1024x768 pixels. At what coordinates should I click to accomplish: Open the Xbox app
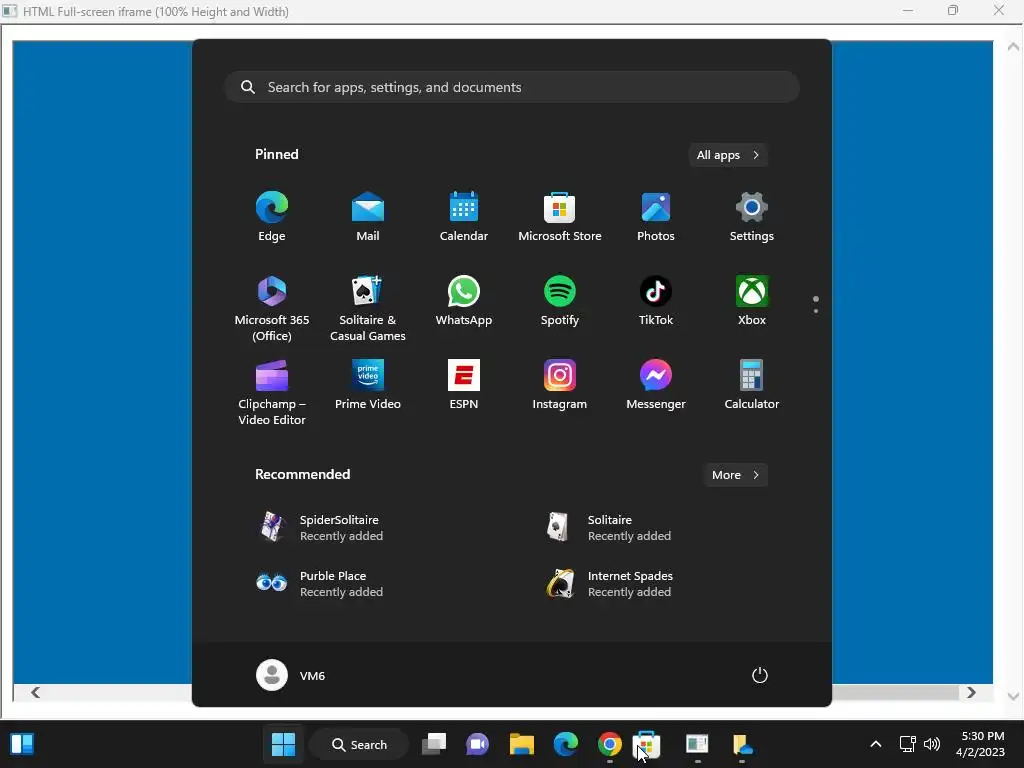pyautogui.click(x=752, y=301)
